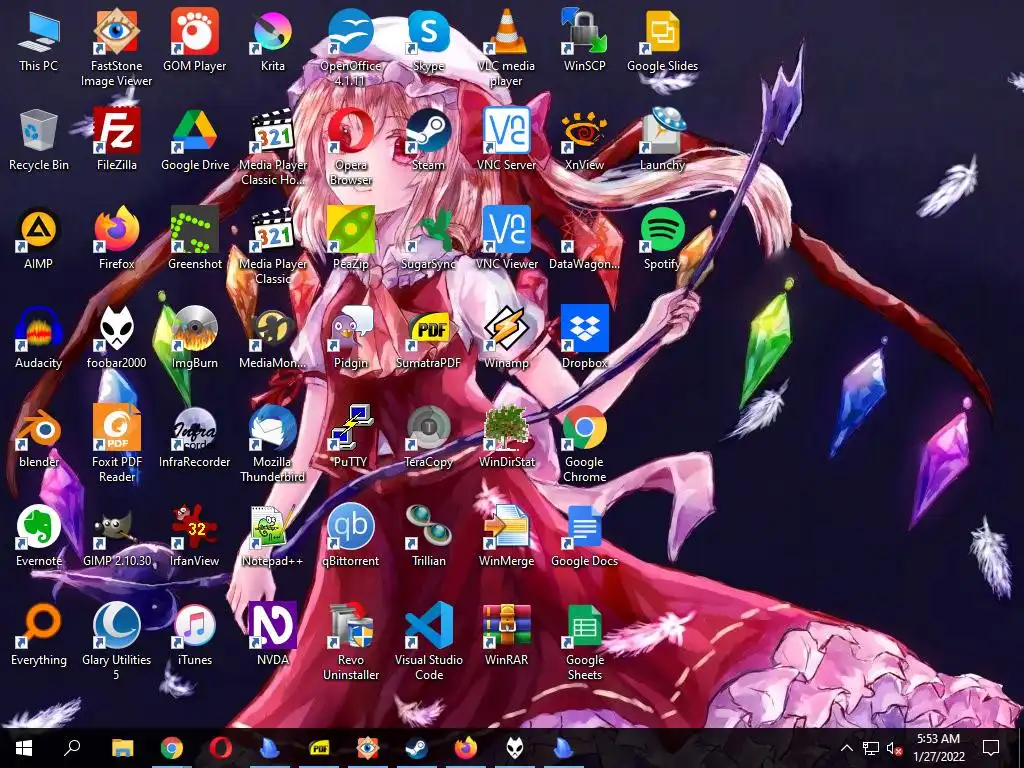Select the WinRAR desktop shortcut
Viewport: 1024px width, 768px height.
tap(506, 634)
